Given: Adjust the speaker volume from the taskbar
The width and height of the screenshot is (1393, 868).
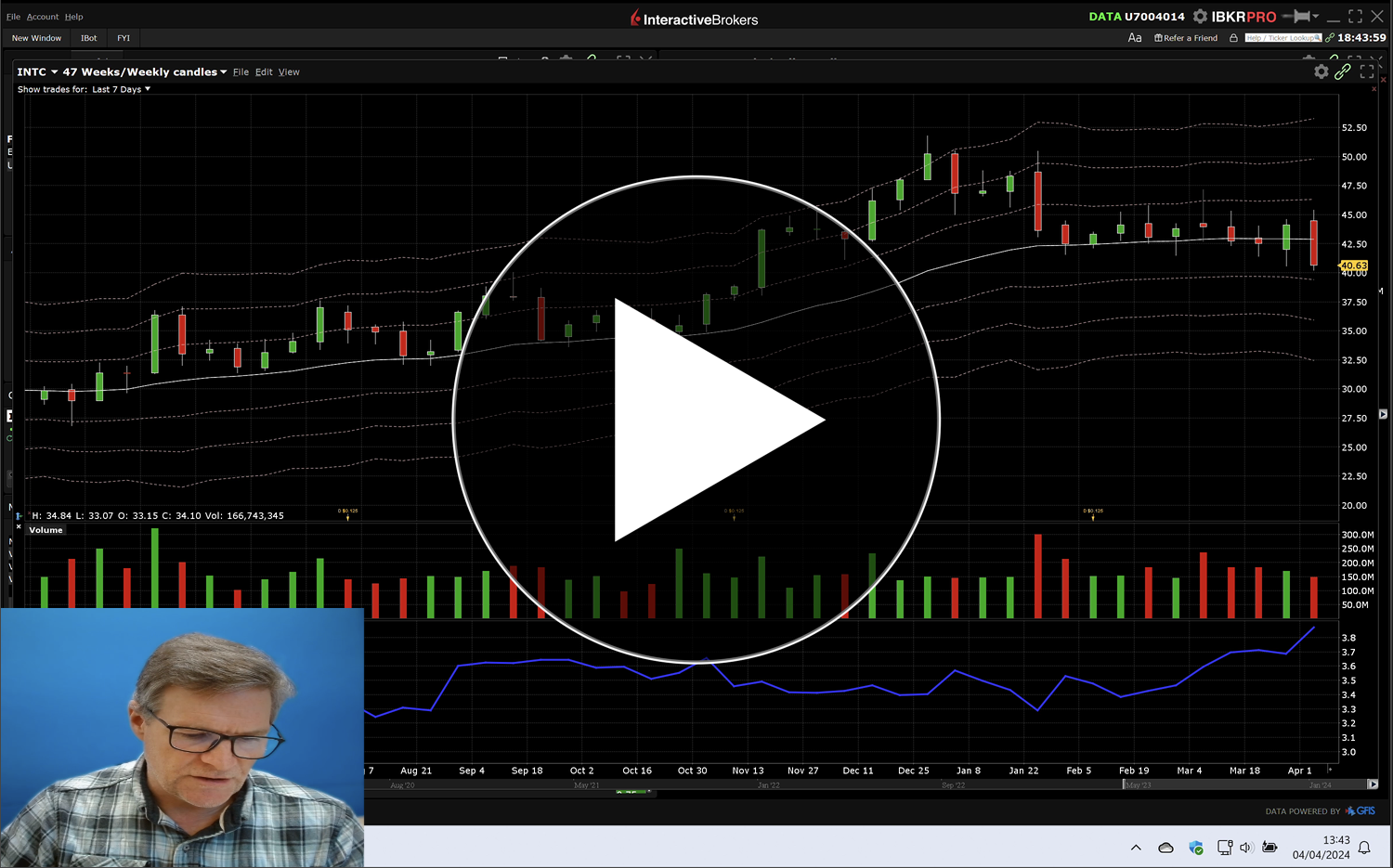Looking at the screenshot, I should click(x=1246, y=847).
